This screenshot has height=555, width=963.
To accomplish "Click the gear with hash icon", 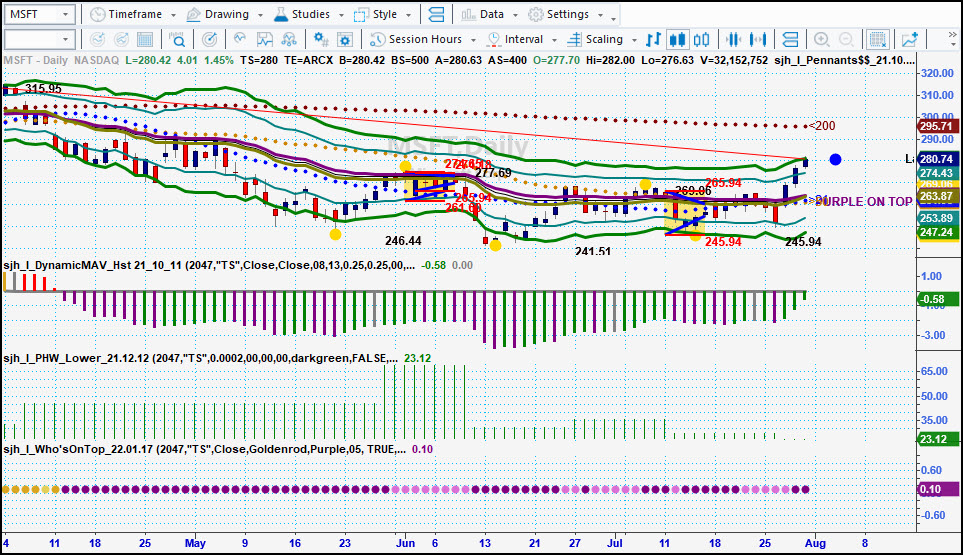I will click(321, 39).
